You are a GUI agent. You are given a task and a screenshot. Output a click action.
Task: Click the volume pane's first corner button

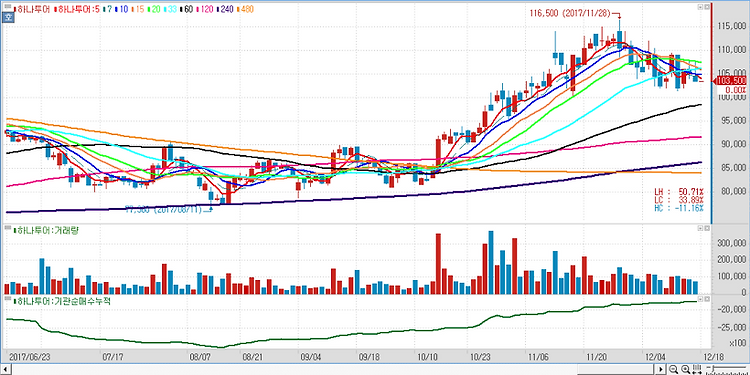700,229
